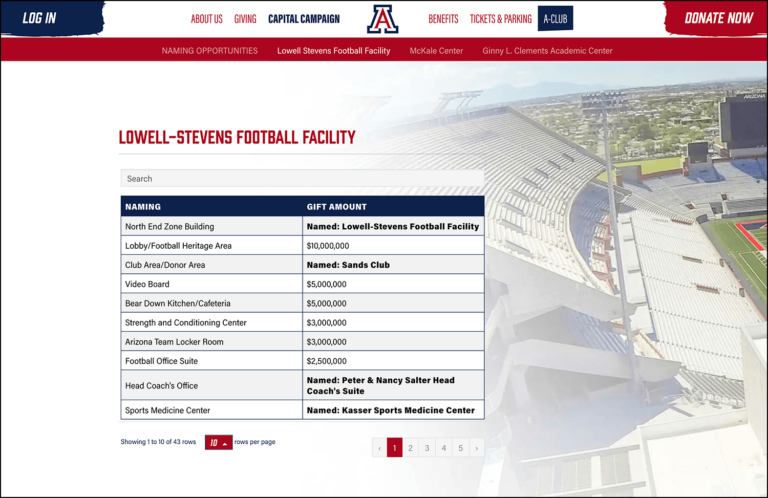Open Benefits menu item
This screenshot has height=498, width=768.
[x=443, y=19]
